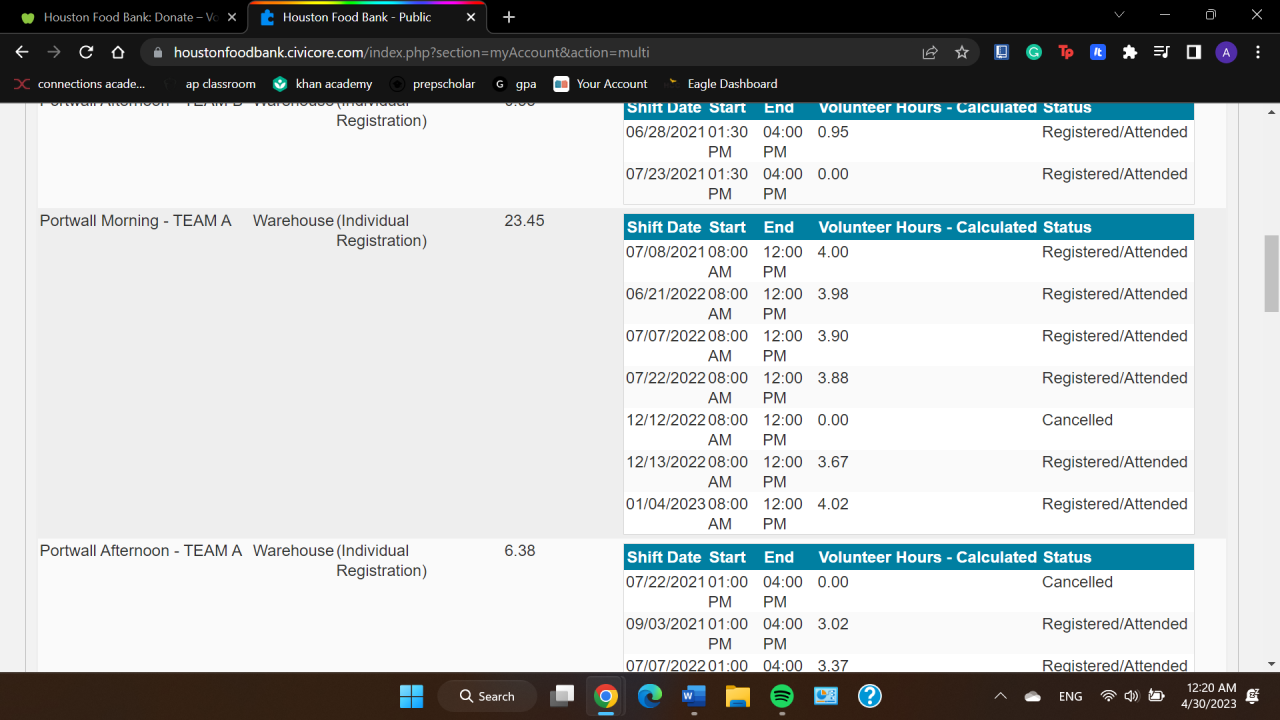Open a new browser tab
Viewport: 1280px width, 720px height.
pos(509,17)
